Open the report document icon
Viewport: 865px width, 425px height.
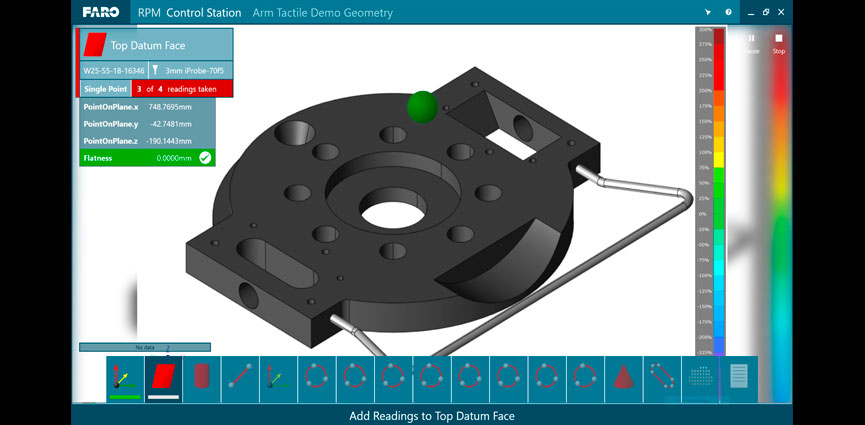click(x=739, y=378)
